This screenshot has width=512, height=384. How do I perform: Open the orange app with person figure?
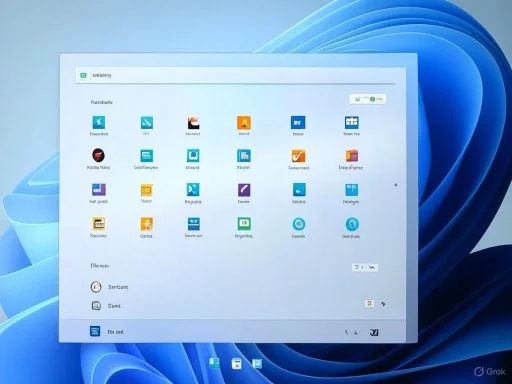(x=244, y=123)
